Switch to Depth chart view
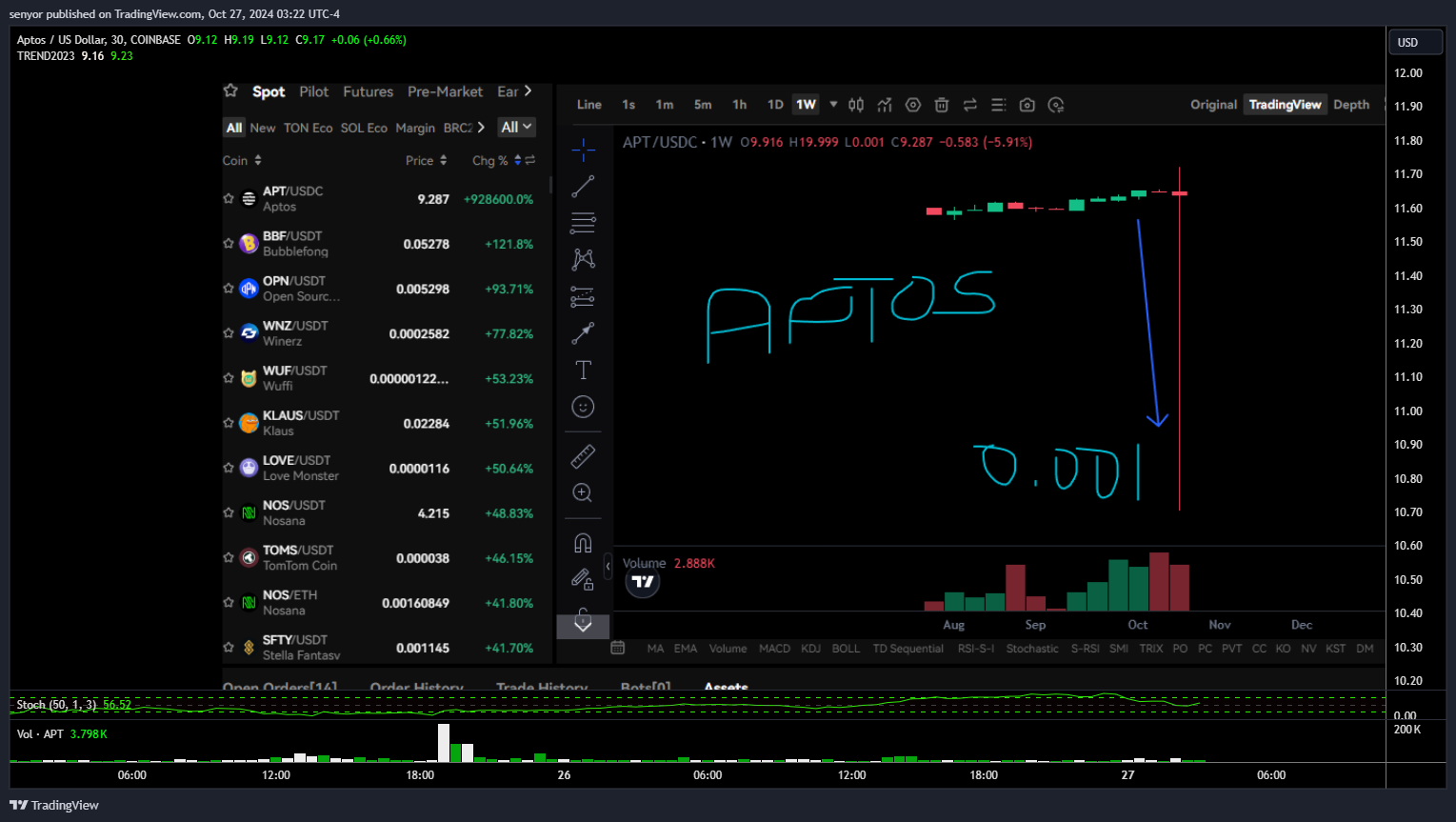This screenshot has height=822, width=1456. [1351, 105]
